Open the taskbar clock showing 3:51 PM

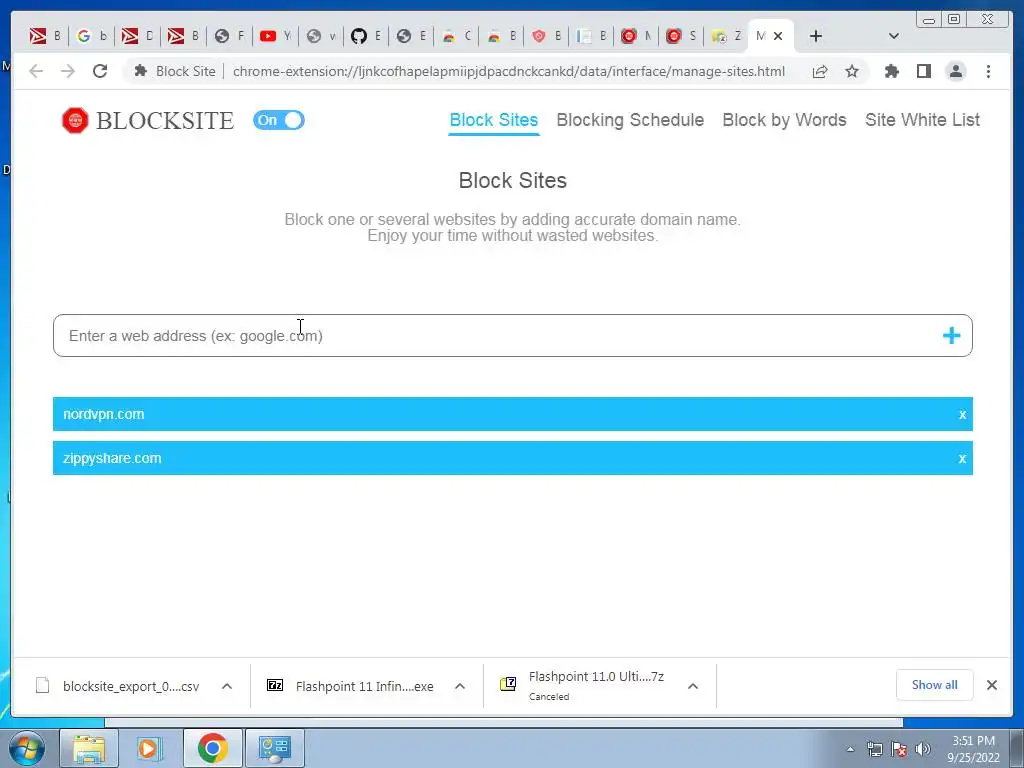click(x=973, y=749)
